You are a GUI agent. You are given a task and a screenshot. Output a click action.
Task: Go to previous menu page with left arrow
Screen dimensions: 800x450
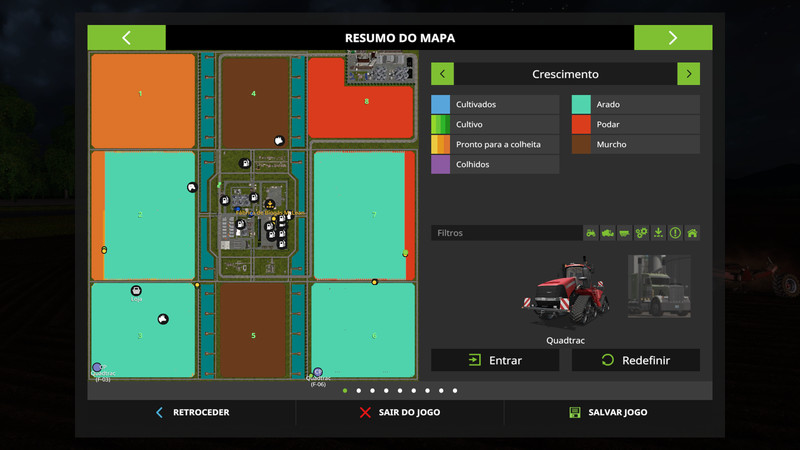click(126, 38)
